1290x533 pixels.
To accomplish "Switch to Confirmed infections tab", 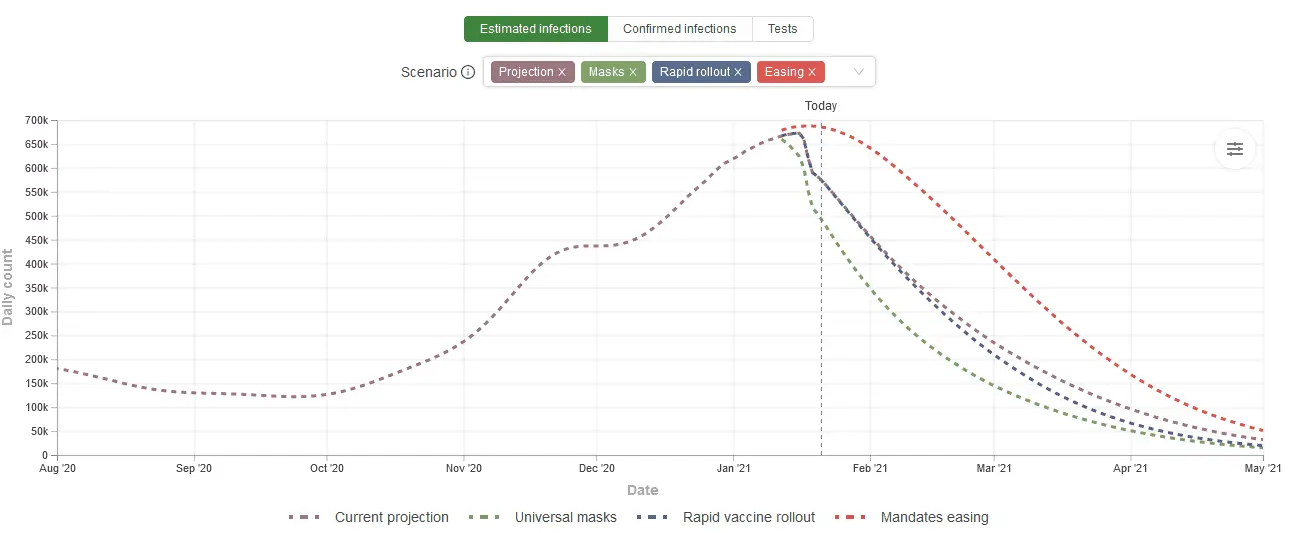I will (x=679, y=29).
